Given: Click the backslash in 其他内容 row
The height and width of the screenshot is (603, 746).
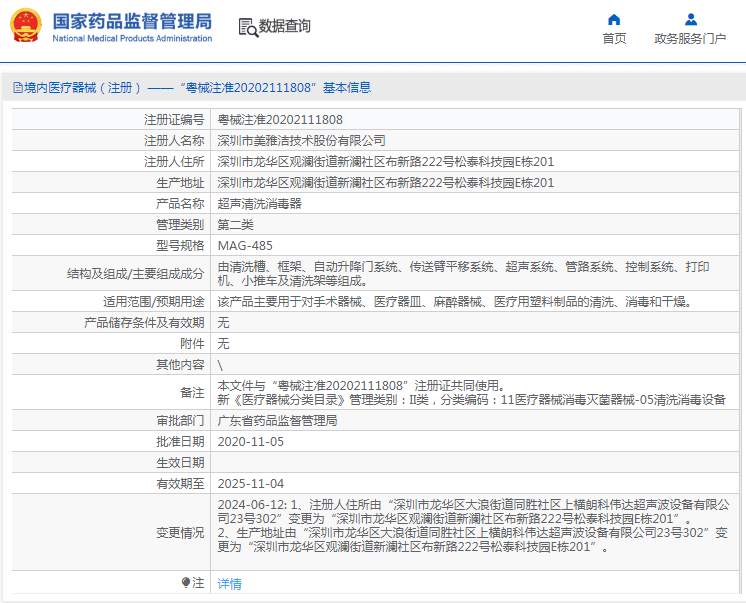Looking at the screenshot, I should pos(220,365).
